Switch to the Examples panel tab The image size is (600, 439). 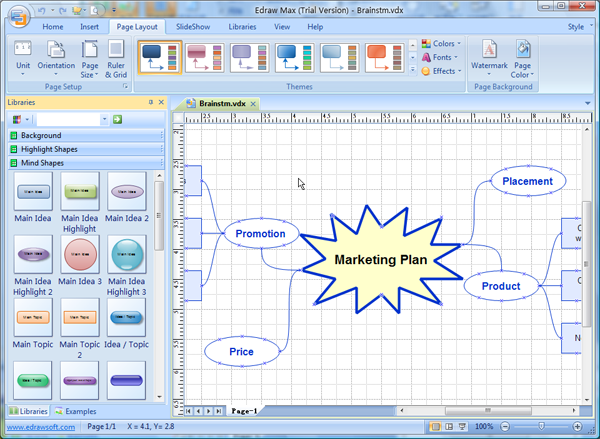tap(76, 411)
